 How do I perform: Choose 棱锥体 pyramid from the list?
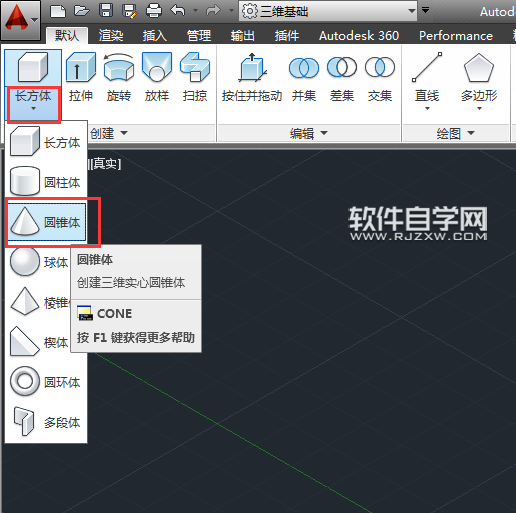pos(39,302)
